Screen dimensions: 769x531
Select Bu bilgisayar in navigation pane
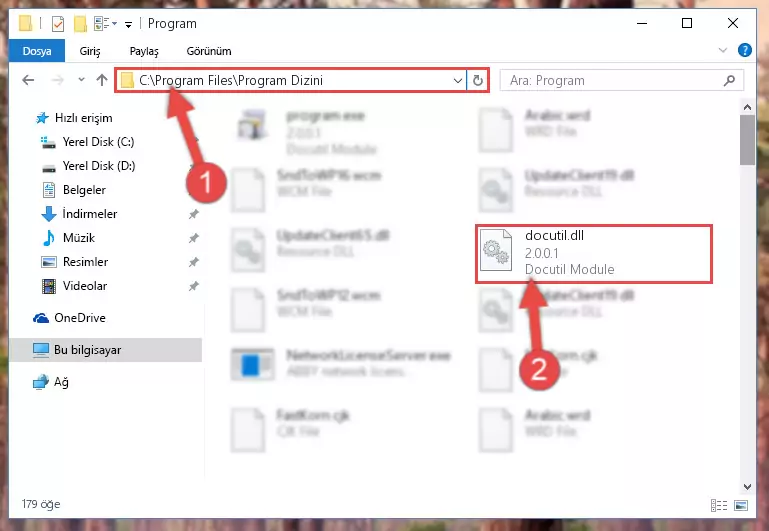105,350
